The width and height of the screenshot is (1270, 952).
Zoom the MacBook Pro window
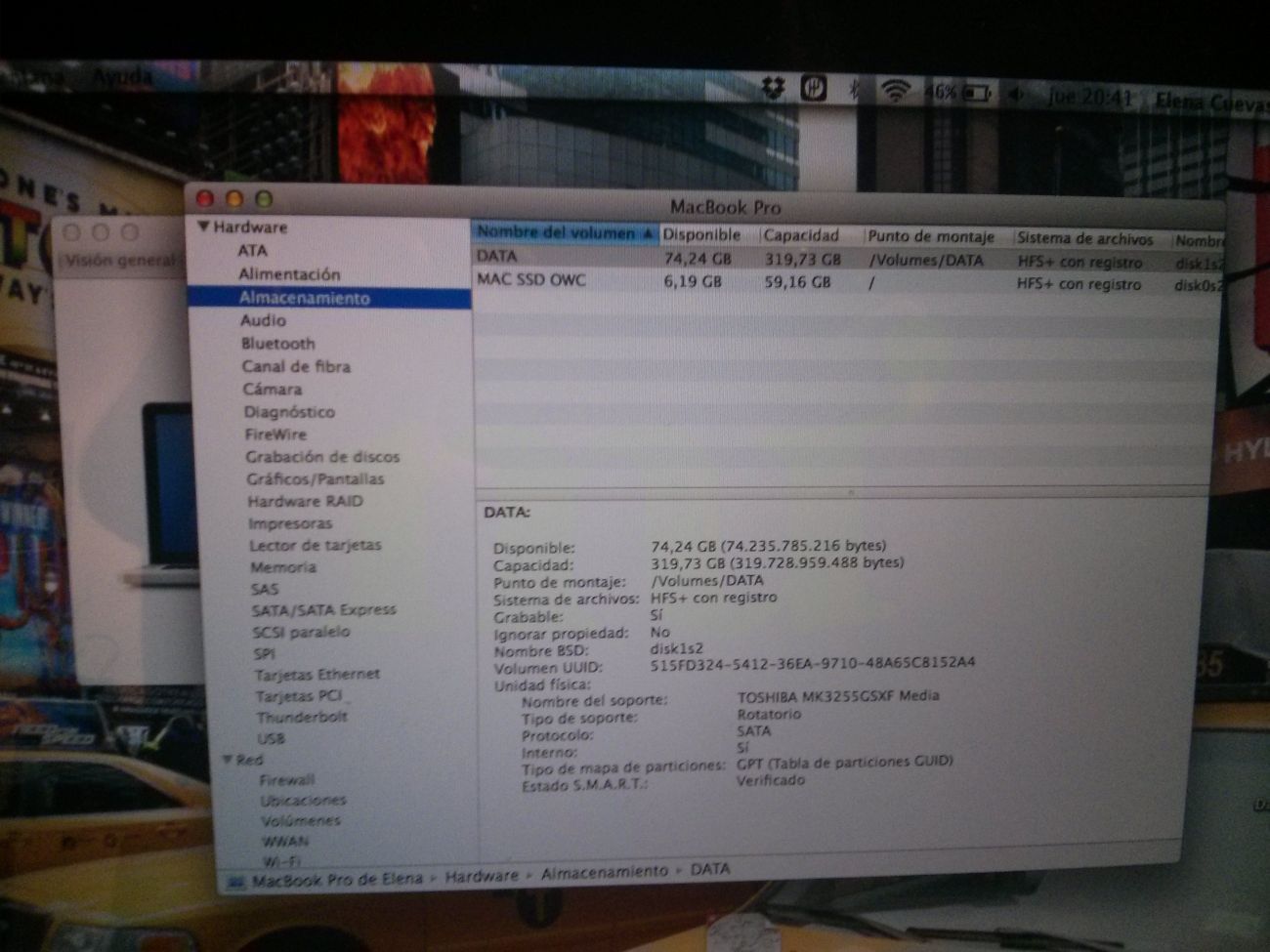coord(264,200)
